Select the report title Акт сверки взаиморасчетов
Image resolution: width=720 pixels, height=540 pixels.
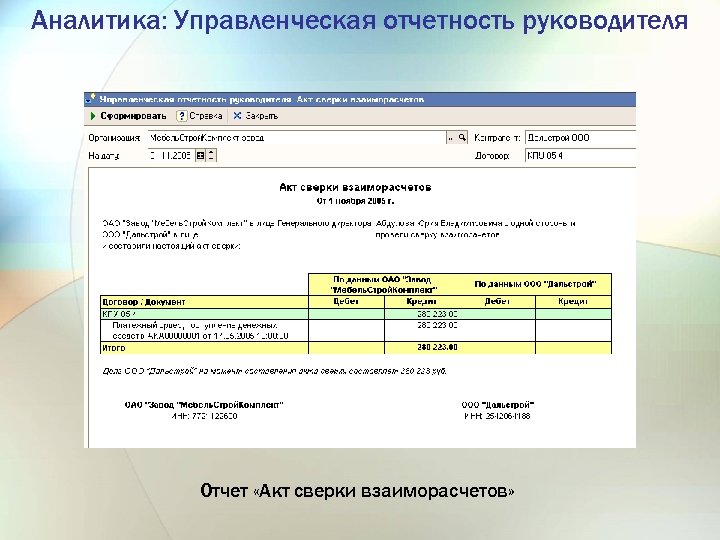355,187
